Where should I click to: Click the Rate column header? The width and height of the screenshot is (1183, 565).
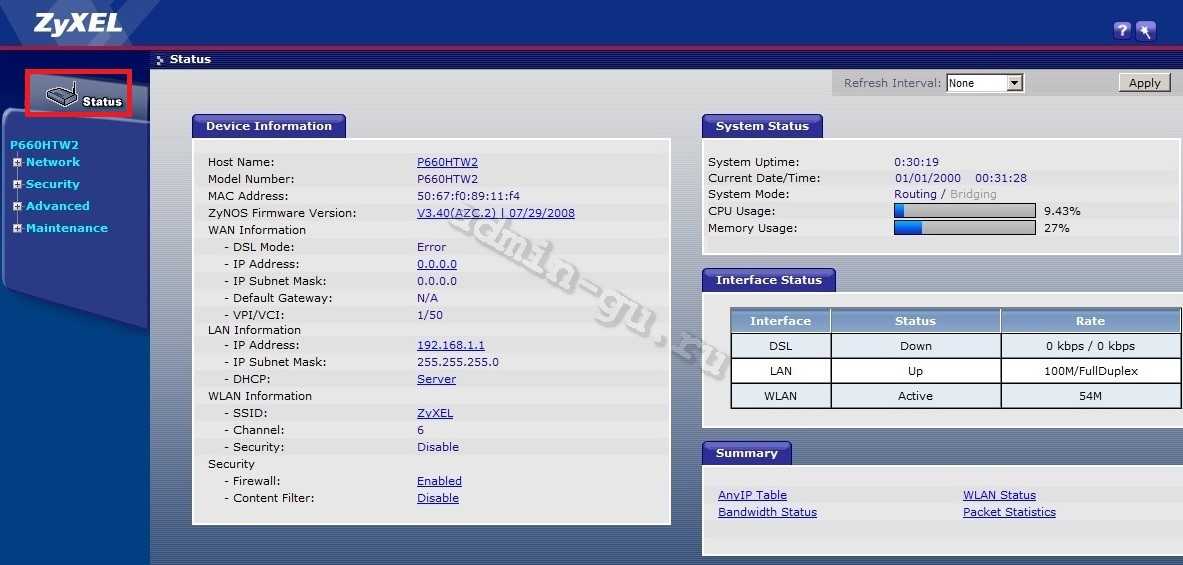1091,321
